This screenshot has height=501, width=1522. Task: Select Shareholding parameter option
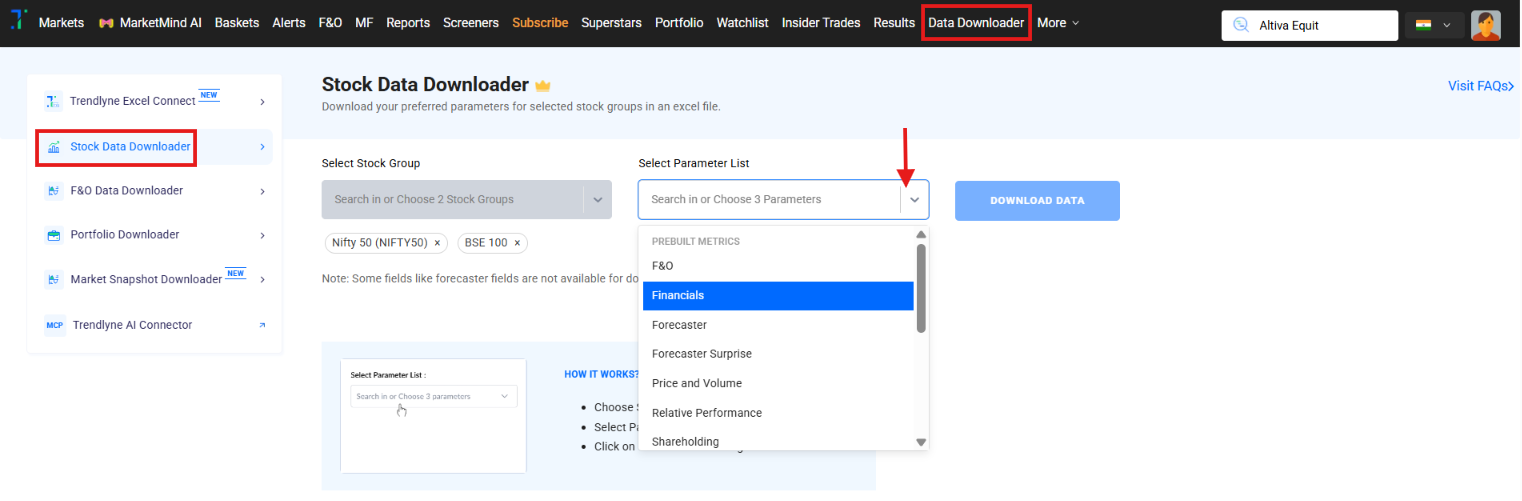778,440
